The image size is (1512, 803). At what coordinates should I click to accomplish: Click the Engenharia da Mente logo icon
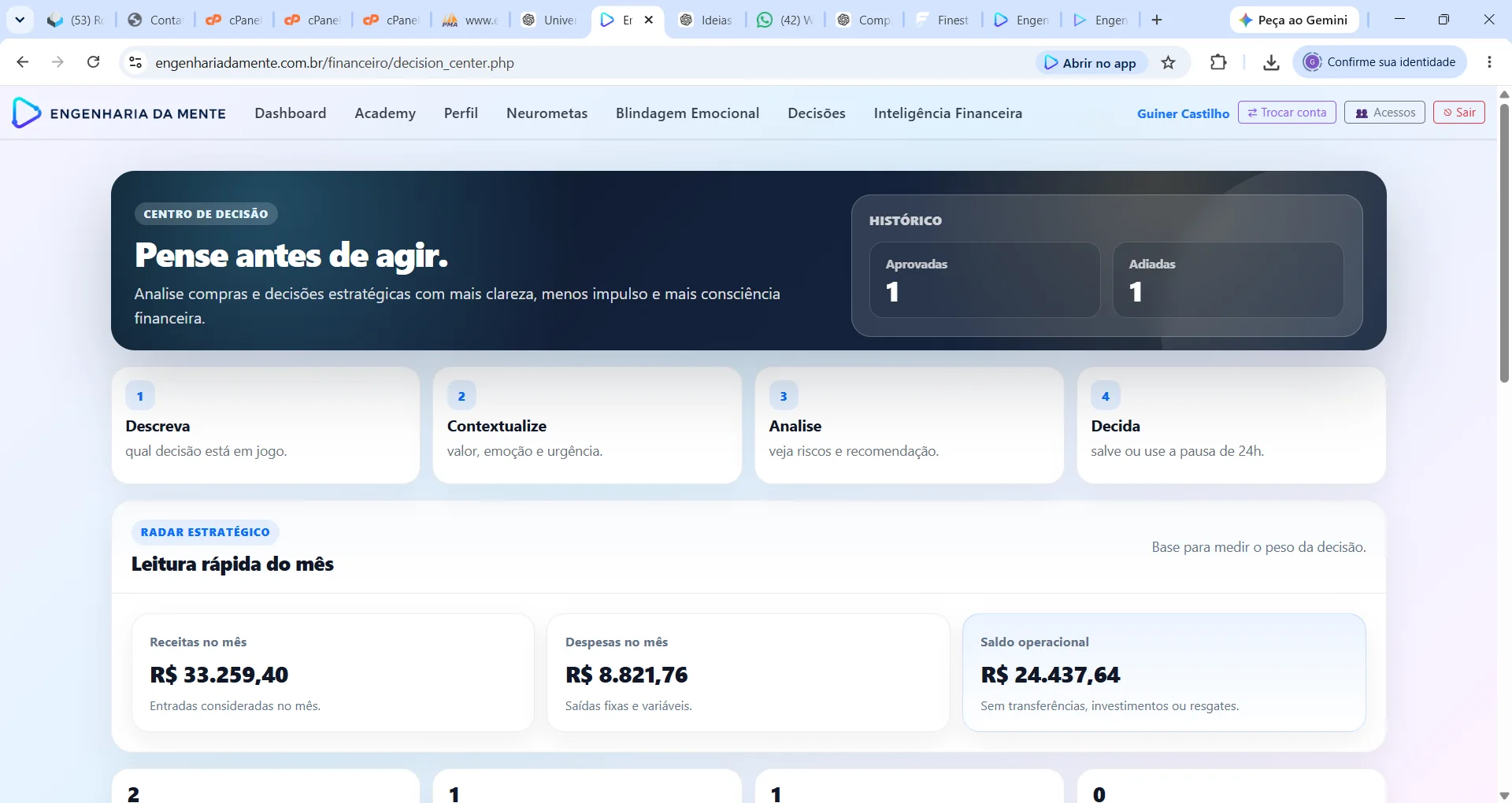click(26, 113)
